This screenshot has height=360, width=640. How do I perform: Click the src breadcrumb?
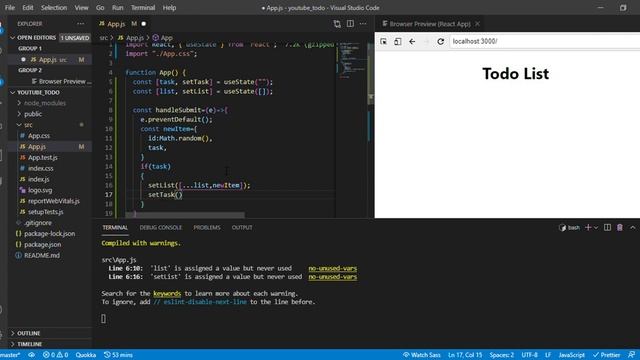click(104, 38)
